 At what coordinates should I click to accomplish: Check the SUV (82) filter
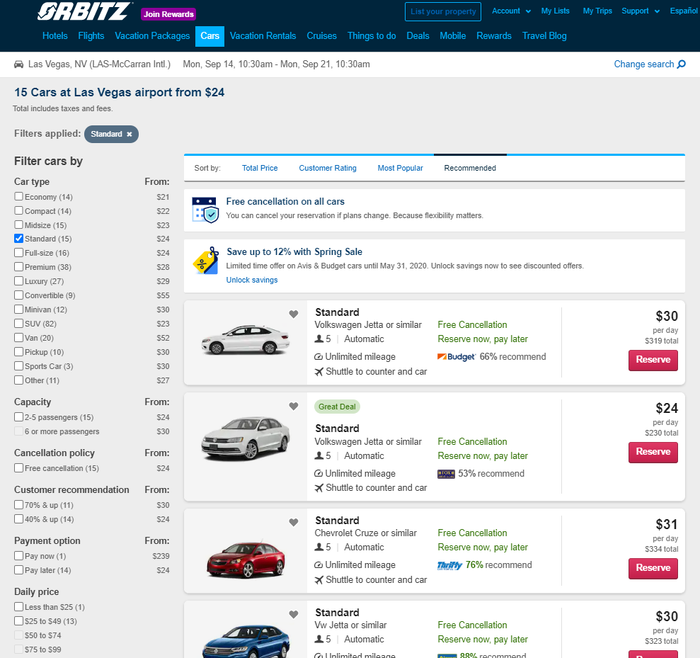pos(19,324)
